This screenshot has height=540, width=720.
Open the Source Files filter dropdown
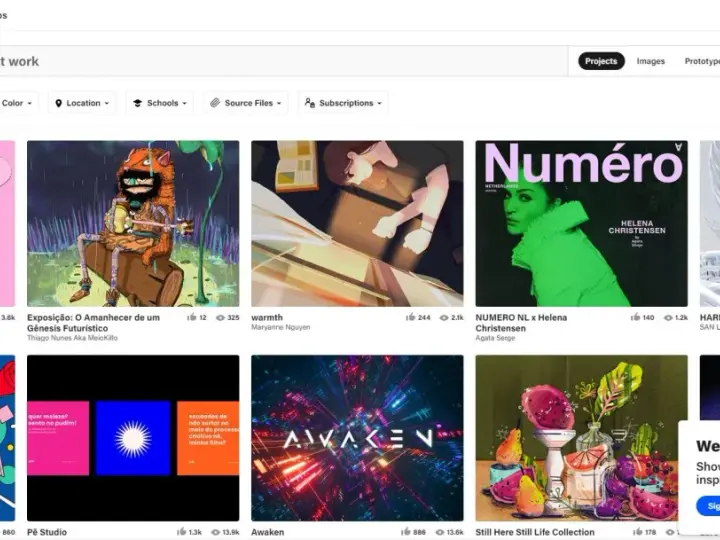(246, 103)
